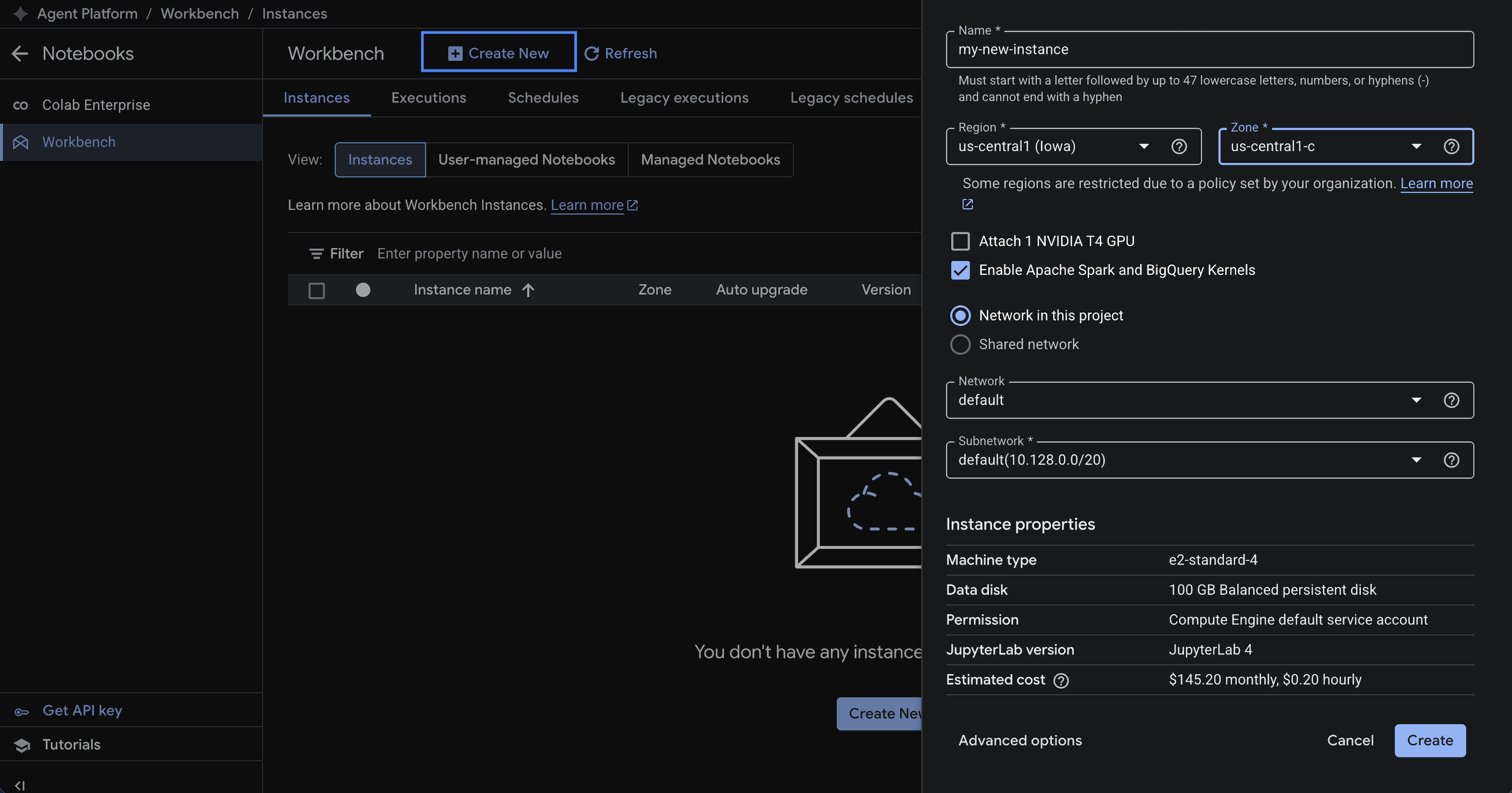Click external link icon under region policy note
Screen dimensions: 1512x793
[x=968, y=204]
